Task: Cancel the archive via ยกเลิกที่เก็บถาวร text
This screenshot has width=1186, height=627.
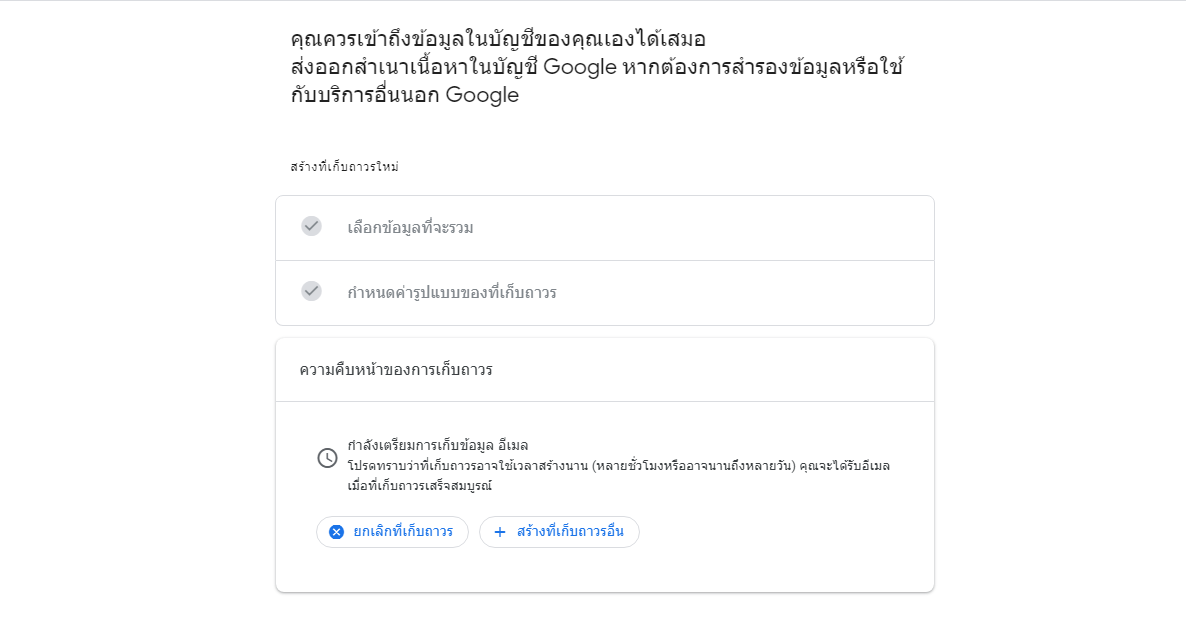Action: [x=403, y=531]
